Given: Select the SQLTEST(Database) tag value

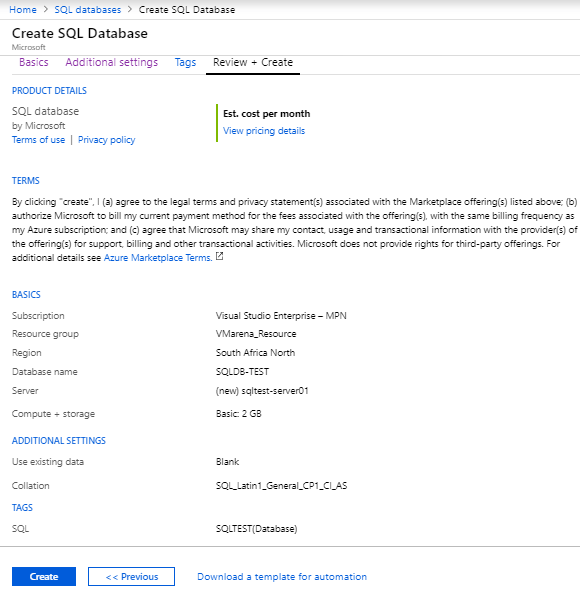Looking at the screenshot, I should coord(256,529).
